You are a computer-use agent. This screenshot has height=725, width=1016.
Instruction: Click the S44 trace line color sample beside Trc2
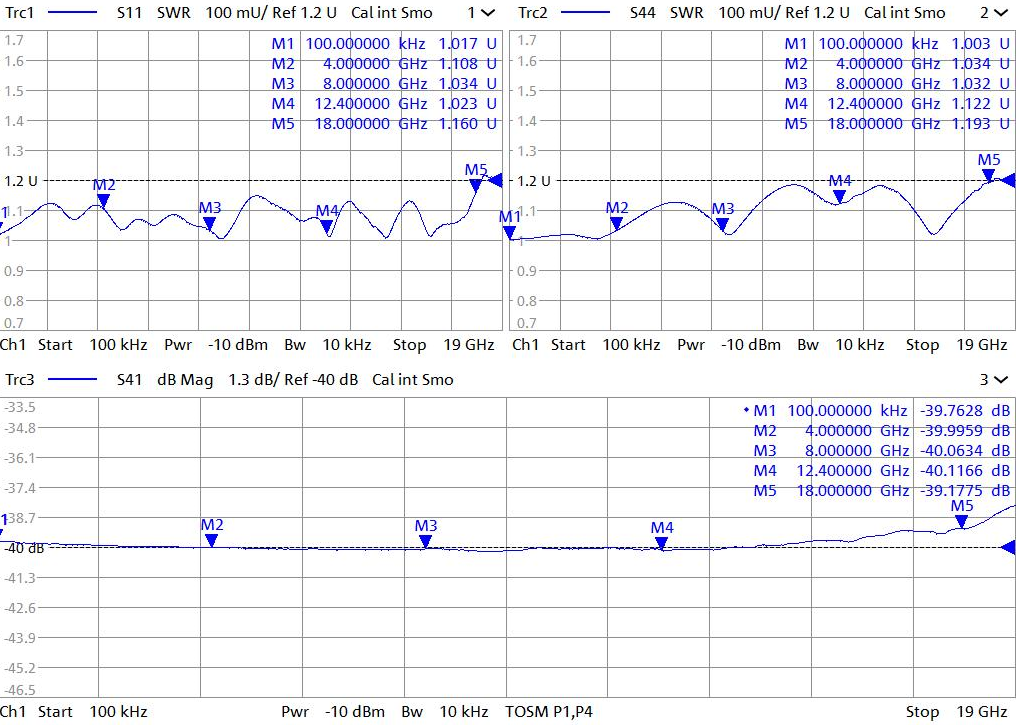tap(585, 13)
